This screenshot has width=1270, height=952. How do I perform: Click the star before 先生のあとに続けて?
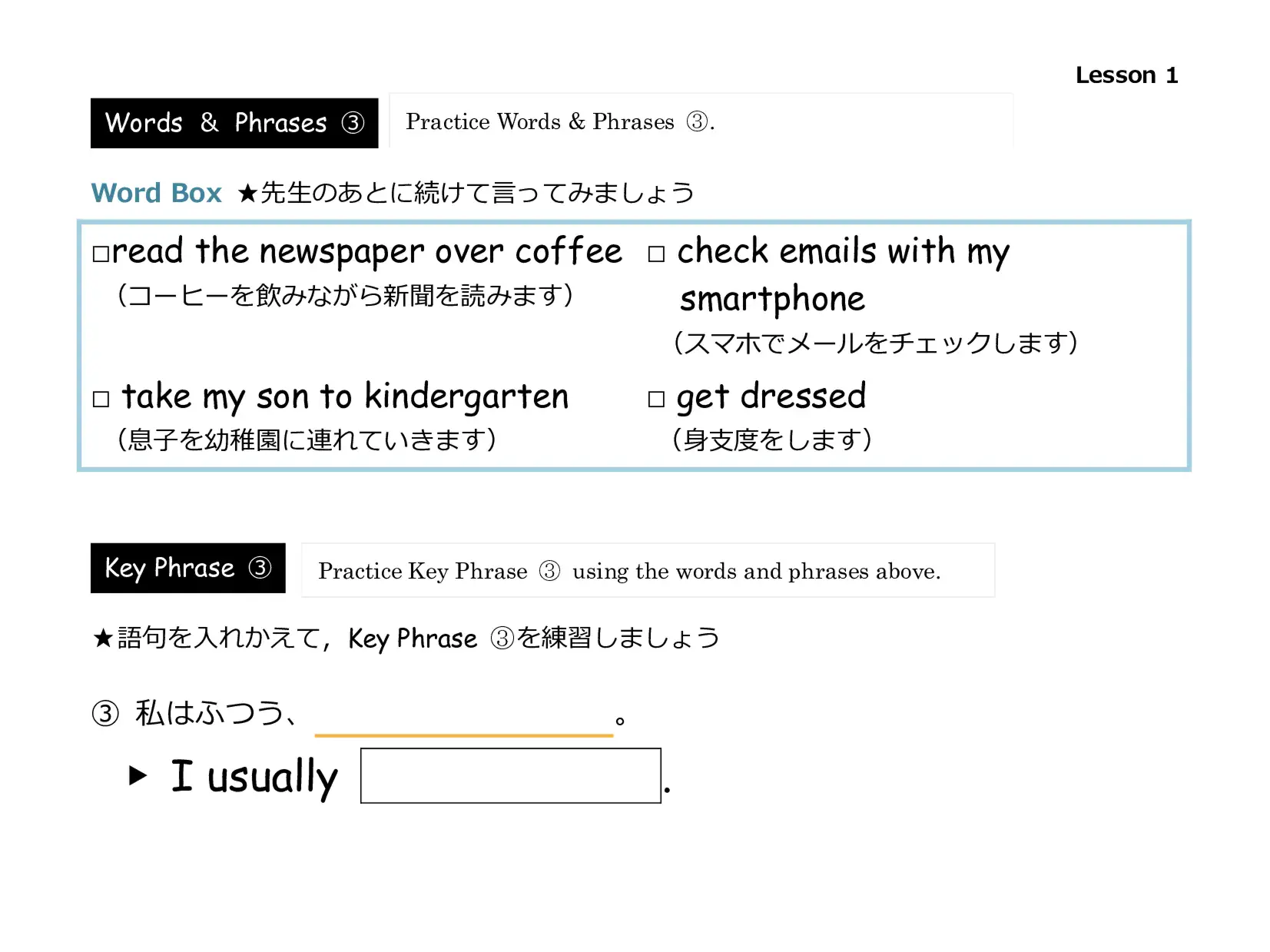point(247,193)
